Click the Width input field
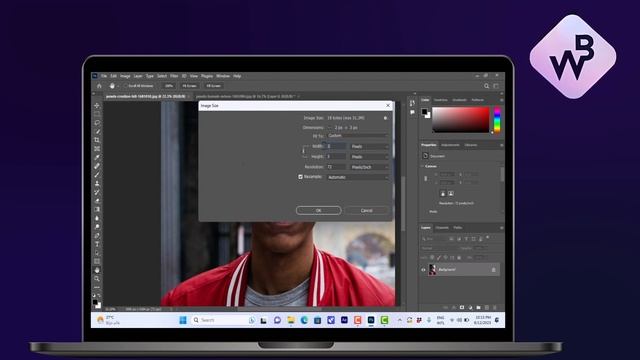The height and width of the screenshot is (360, 640). 336,146
